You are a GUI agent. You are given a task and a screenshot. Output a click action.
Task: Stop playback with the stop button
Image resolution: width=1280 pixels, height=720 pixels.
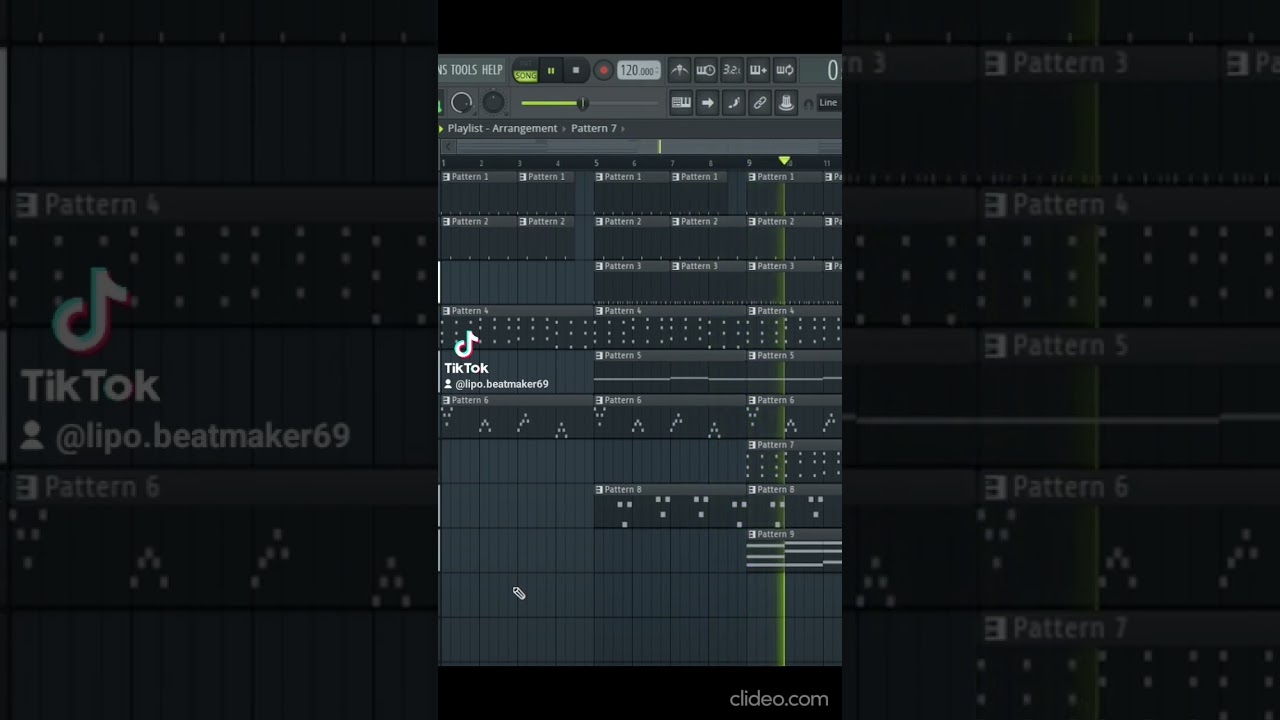tap(576, 71)
